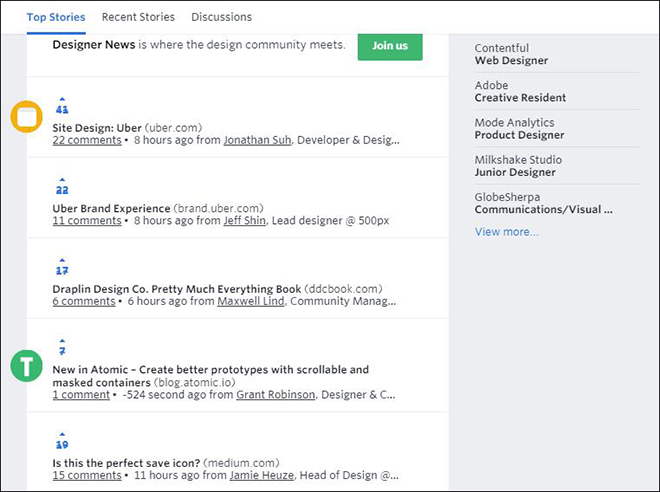View the 6 comments link

click(x=84, y=301)
